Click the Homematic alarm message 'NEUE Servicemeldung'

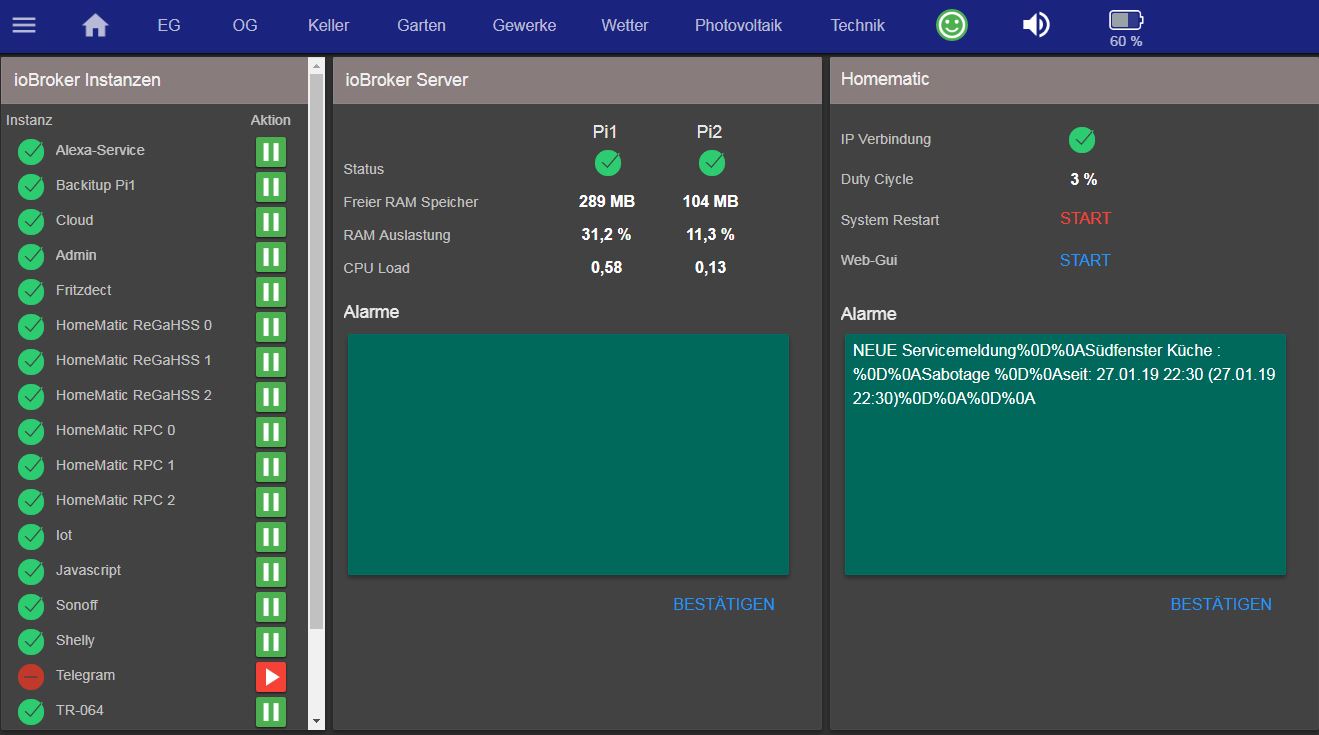(1064, 374)
